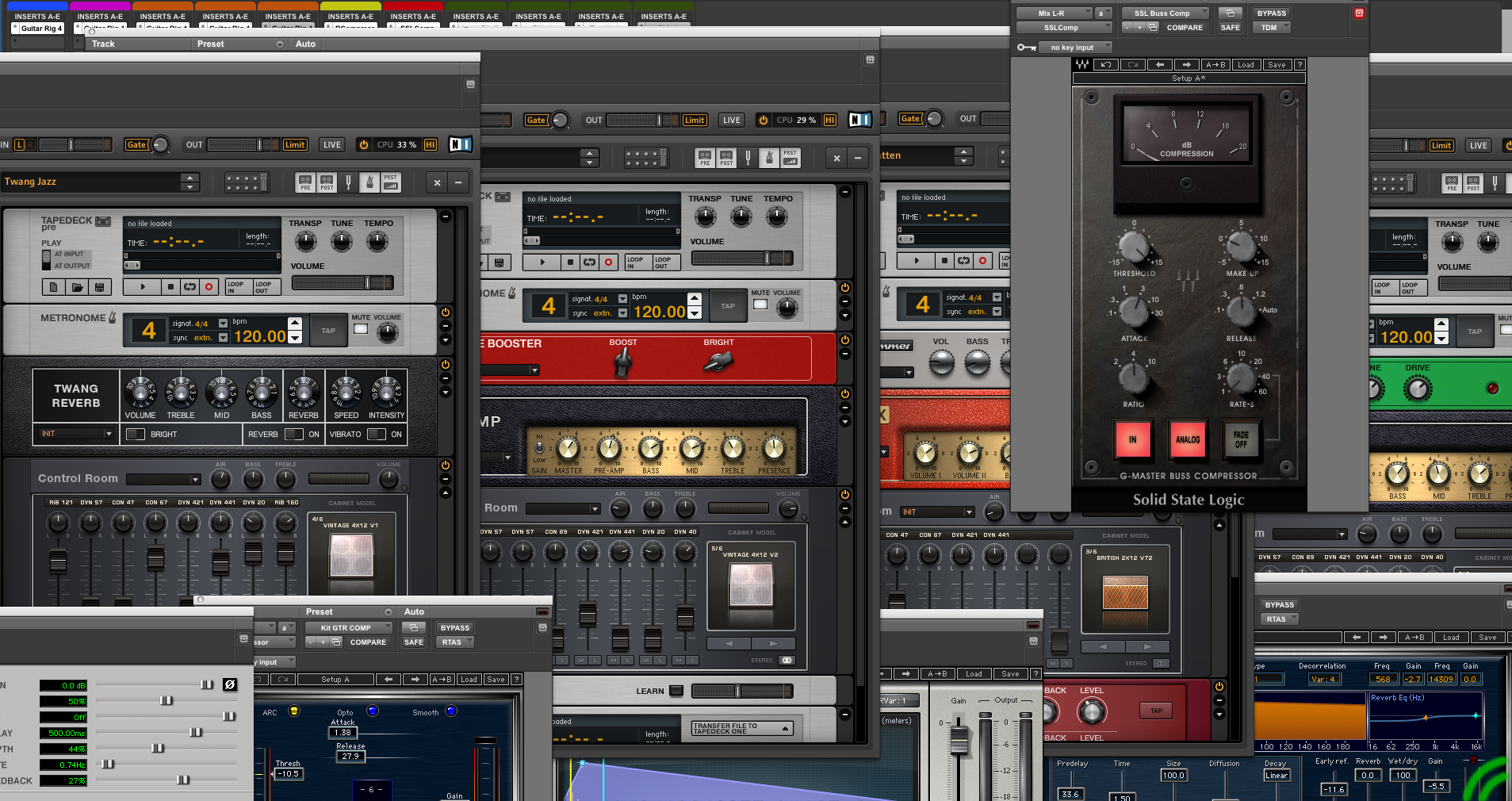Show Tapedeck POST in Twang Jazz window
1512x801 pixels.
(x=327, y=182)
